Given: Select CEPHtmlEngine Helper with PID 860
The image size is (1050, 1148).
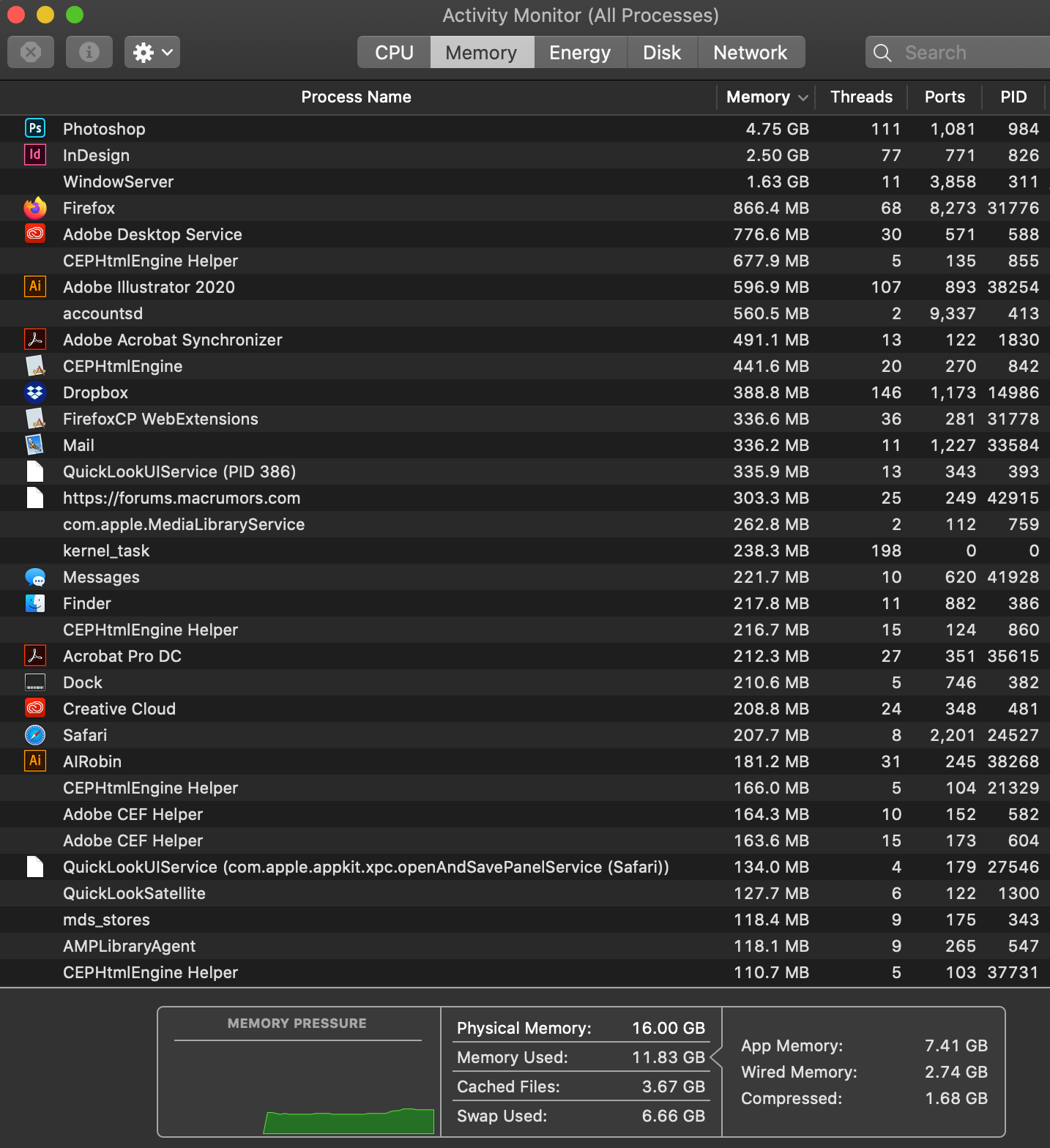Looking at the screenshot, I should [525, 630].
